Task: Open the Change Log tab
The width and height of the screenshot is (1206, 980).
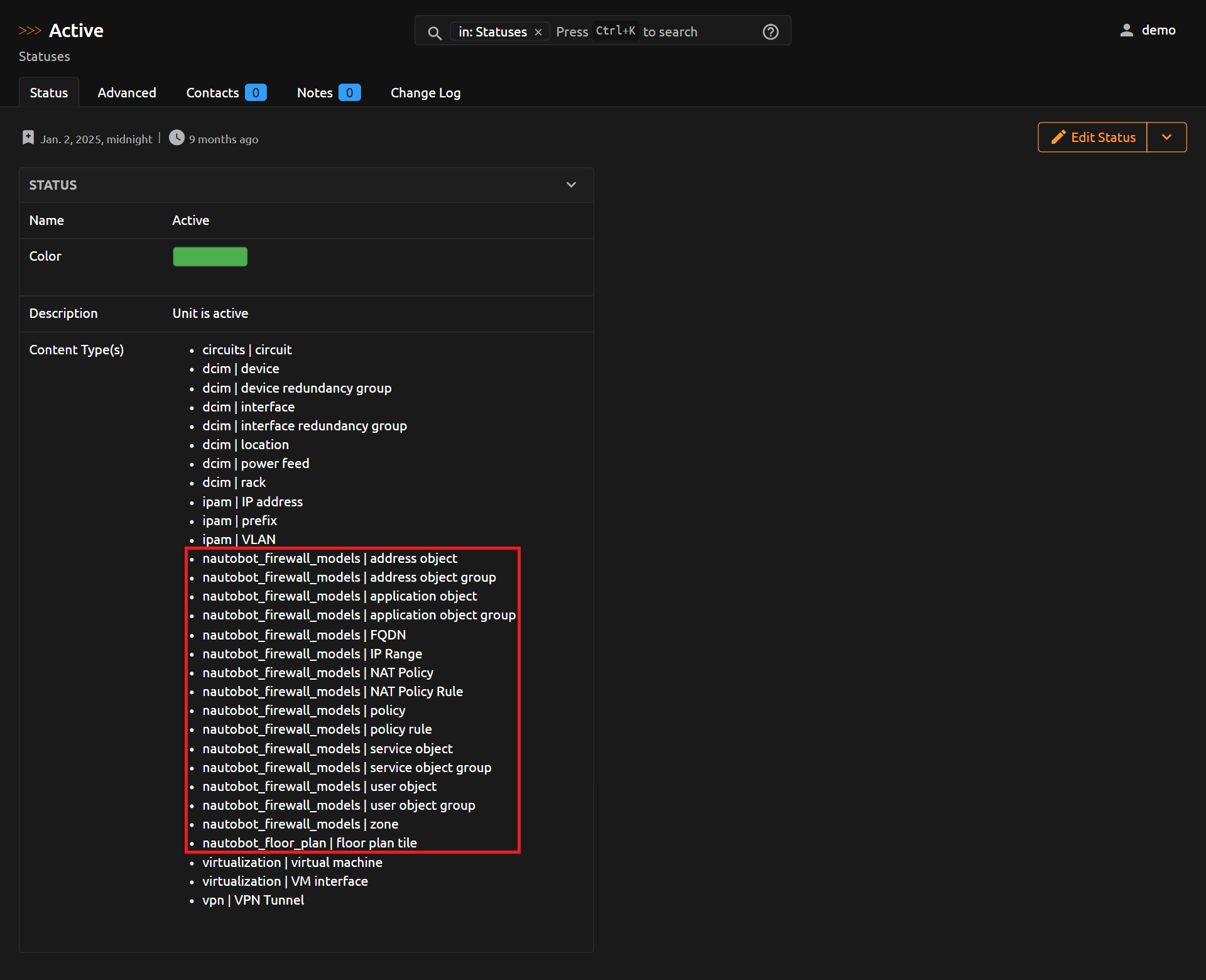Action: pyautogui.click(x=425, y=92)
